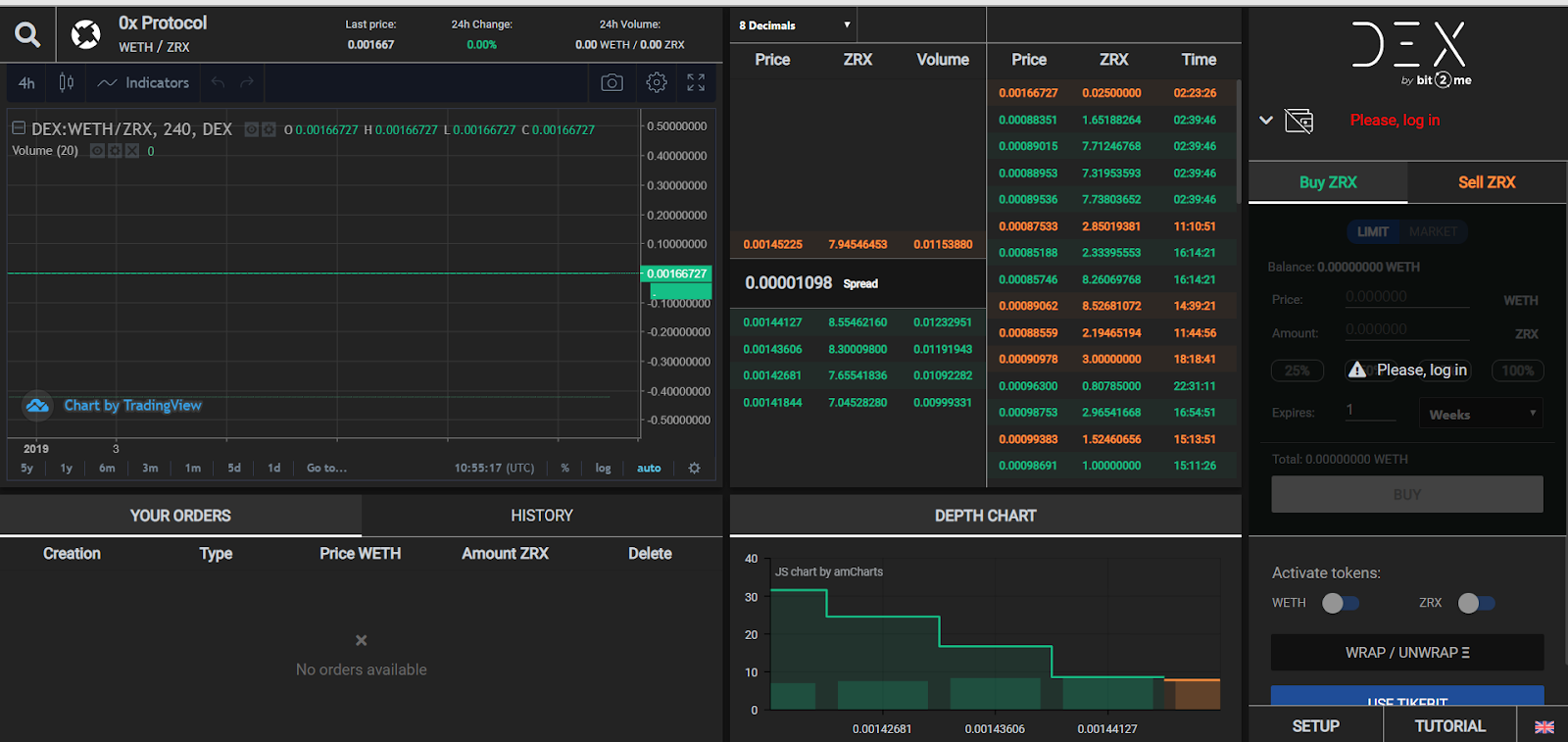The image size is (1568, 742).
Task: Set amount to 100%
Action: pyautogui.click(x=1517, y=371)
